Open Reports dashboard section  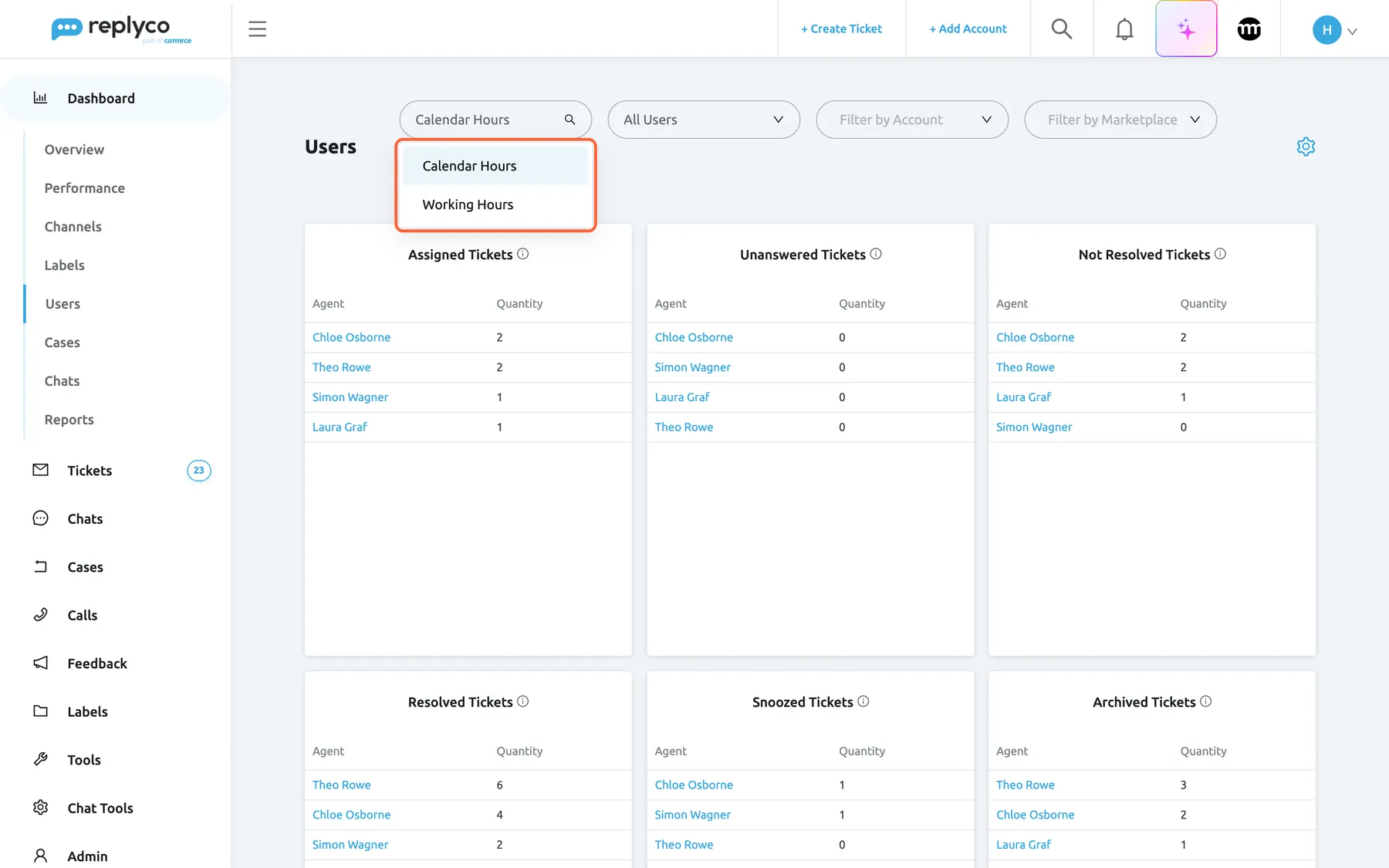[x=69, y=420]
